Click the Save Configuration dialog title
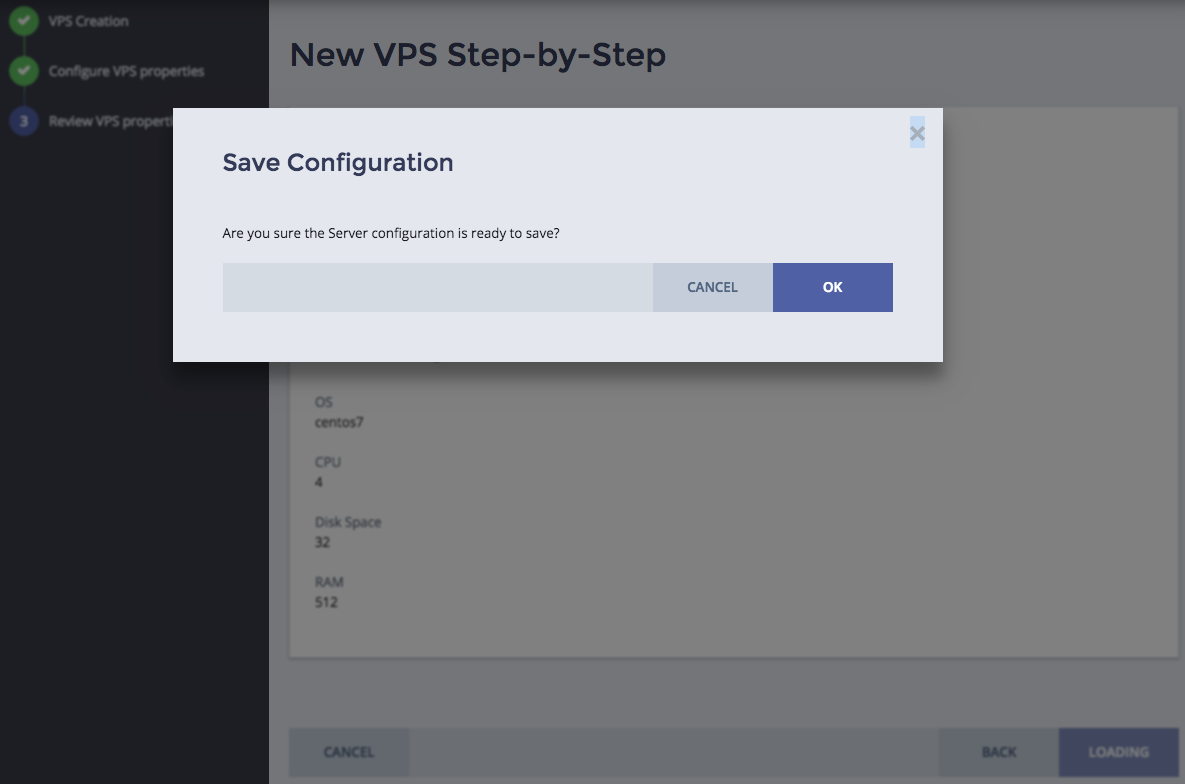This screenshot has width=1185, height=784. click(x=337, y=162)
